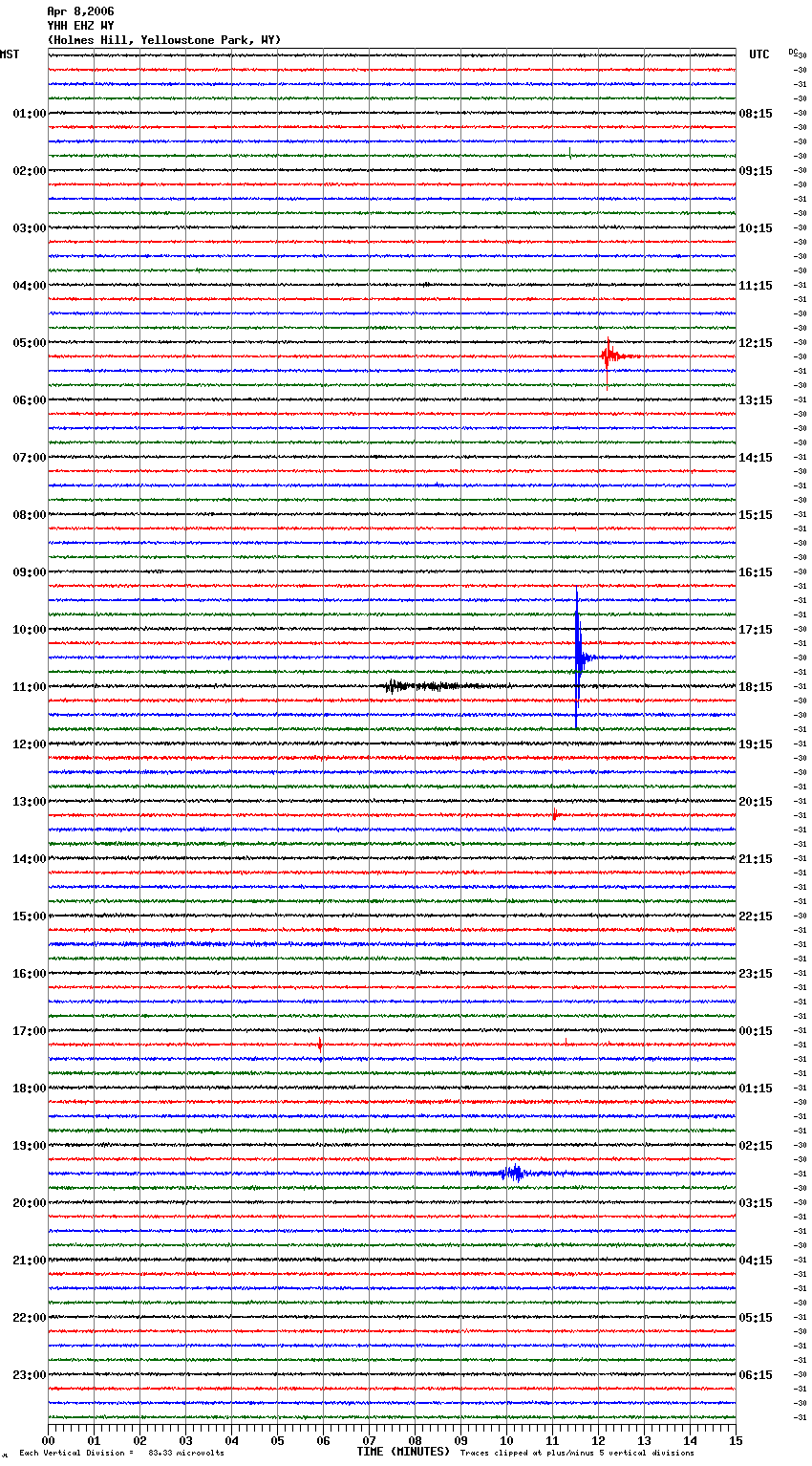Select the 09:00 MST time label
Screen dimensions: 812x1466
tap(29, 572)
